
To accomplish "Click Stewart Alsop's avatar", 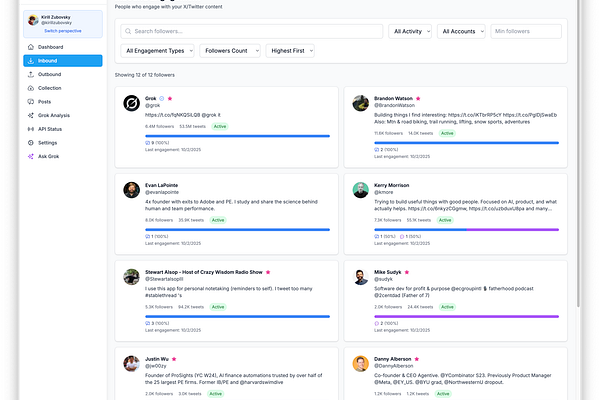I will [x=131, y=277].
